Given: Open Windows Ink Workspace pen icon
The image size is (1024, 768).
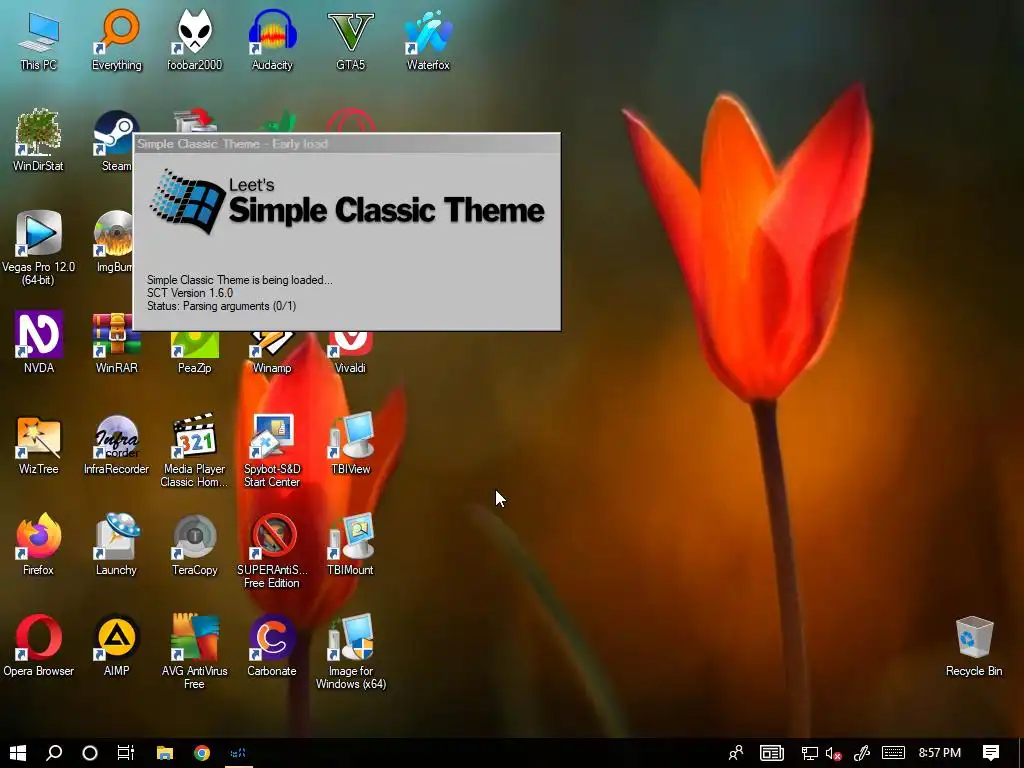Looking at the screenshot, I should 862,753.
